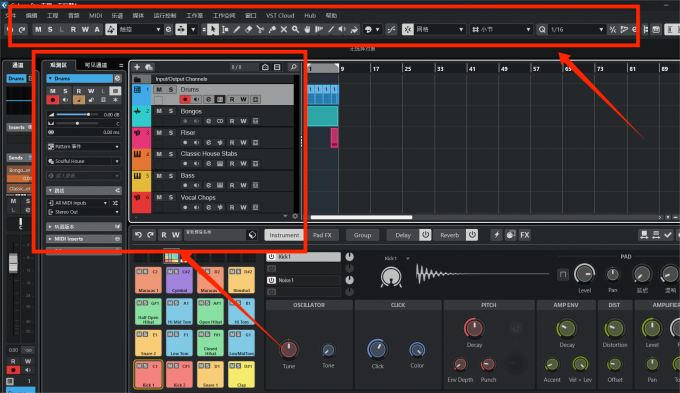Click the redo arrow in top toolbar
680x393 pixels.
(x=22, y=29)
